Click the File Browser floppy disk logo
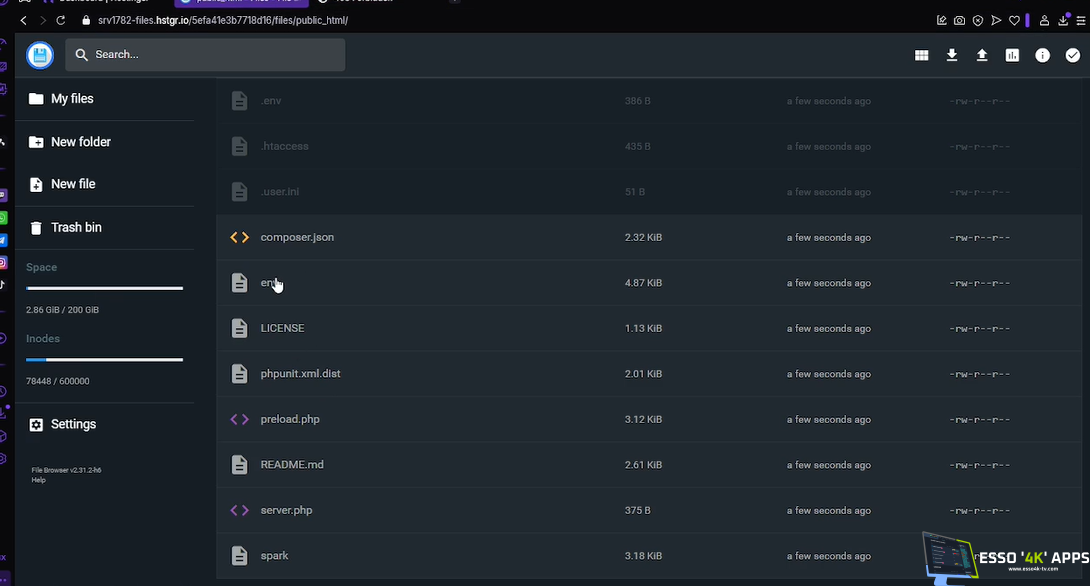The image size is (1090, 586). tap(40, 55)
